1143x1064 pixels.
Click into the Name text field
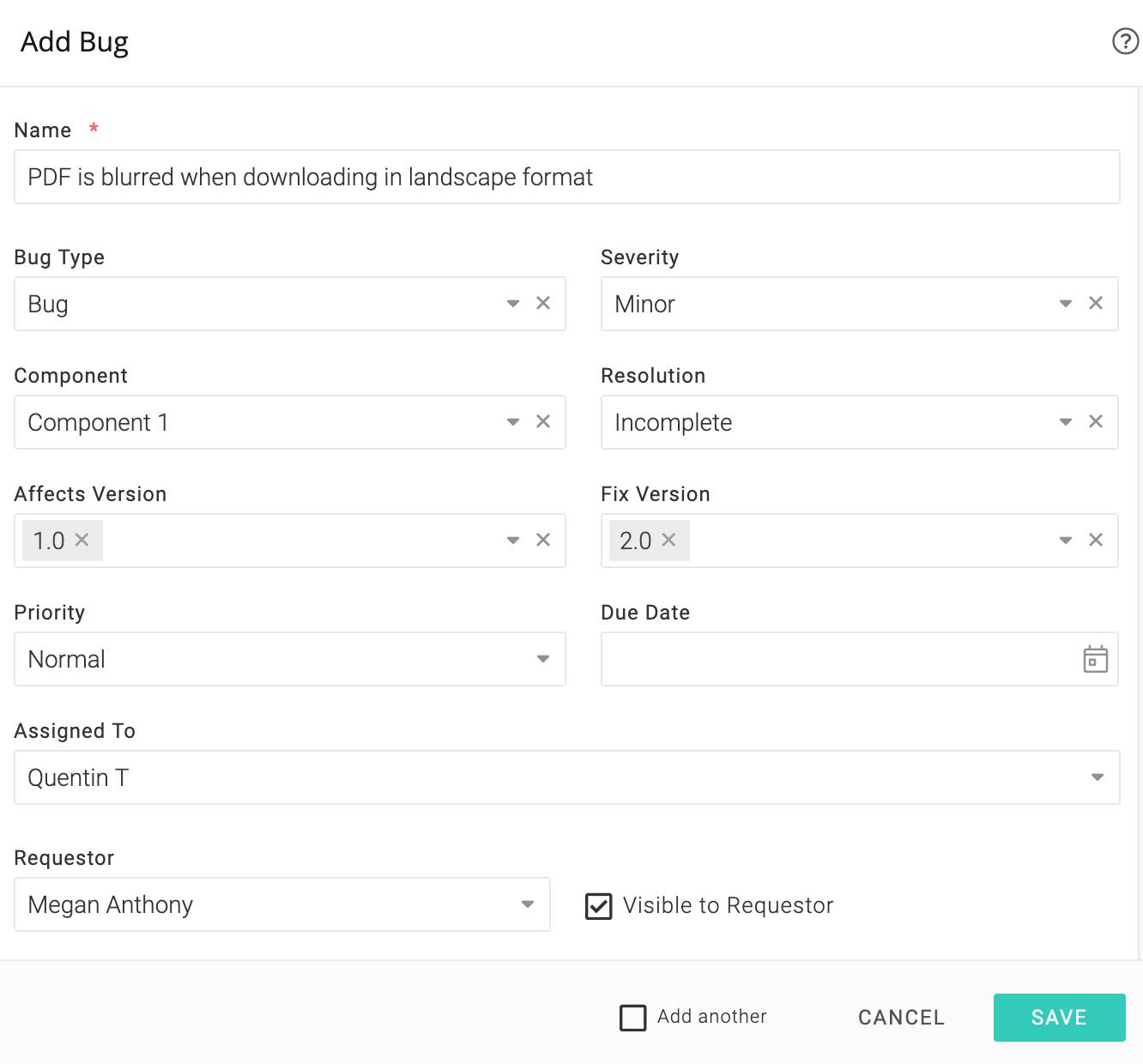(566, 177)
